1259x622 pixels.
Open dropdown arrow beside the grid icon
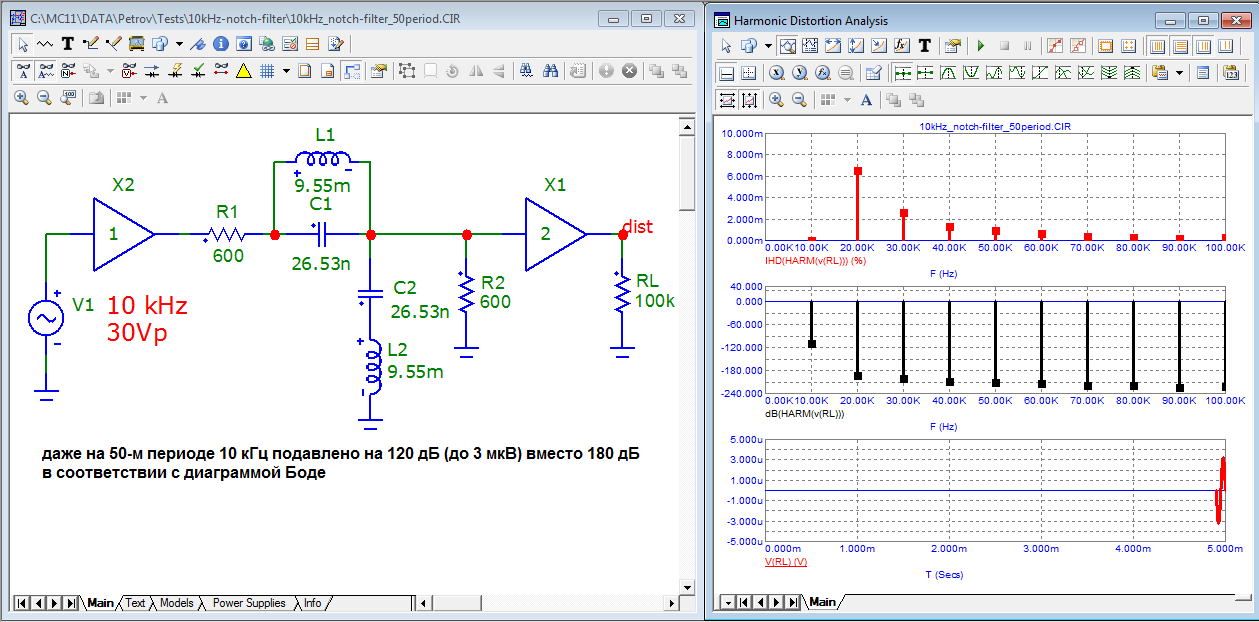286,71
